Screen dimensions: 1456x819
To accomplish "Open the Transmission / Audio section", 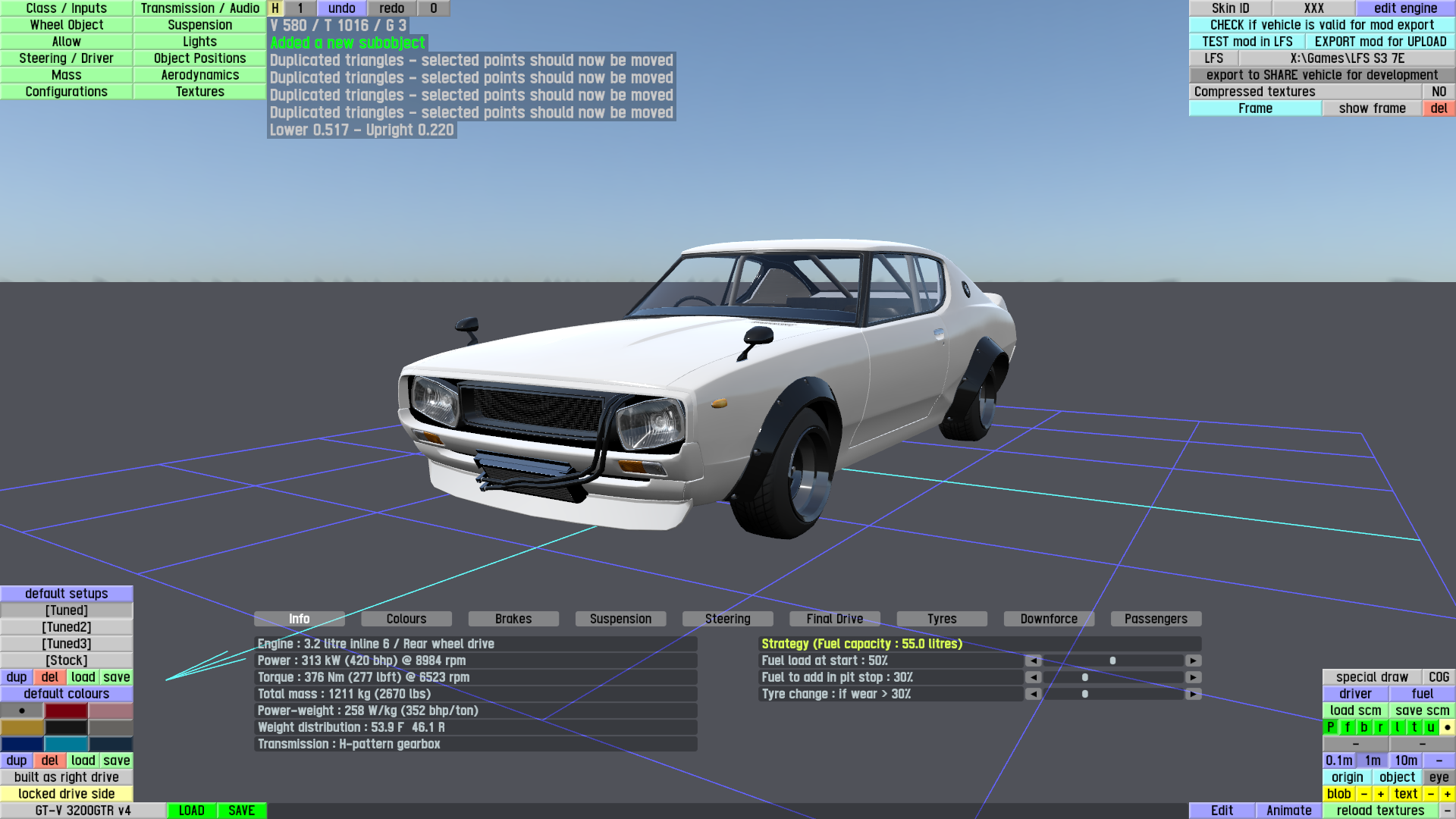I will (200, 8).
